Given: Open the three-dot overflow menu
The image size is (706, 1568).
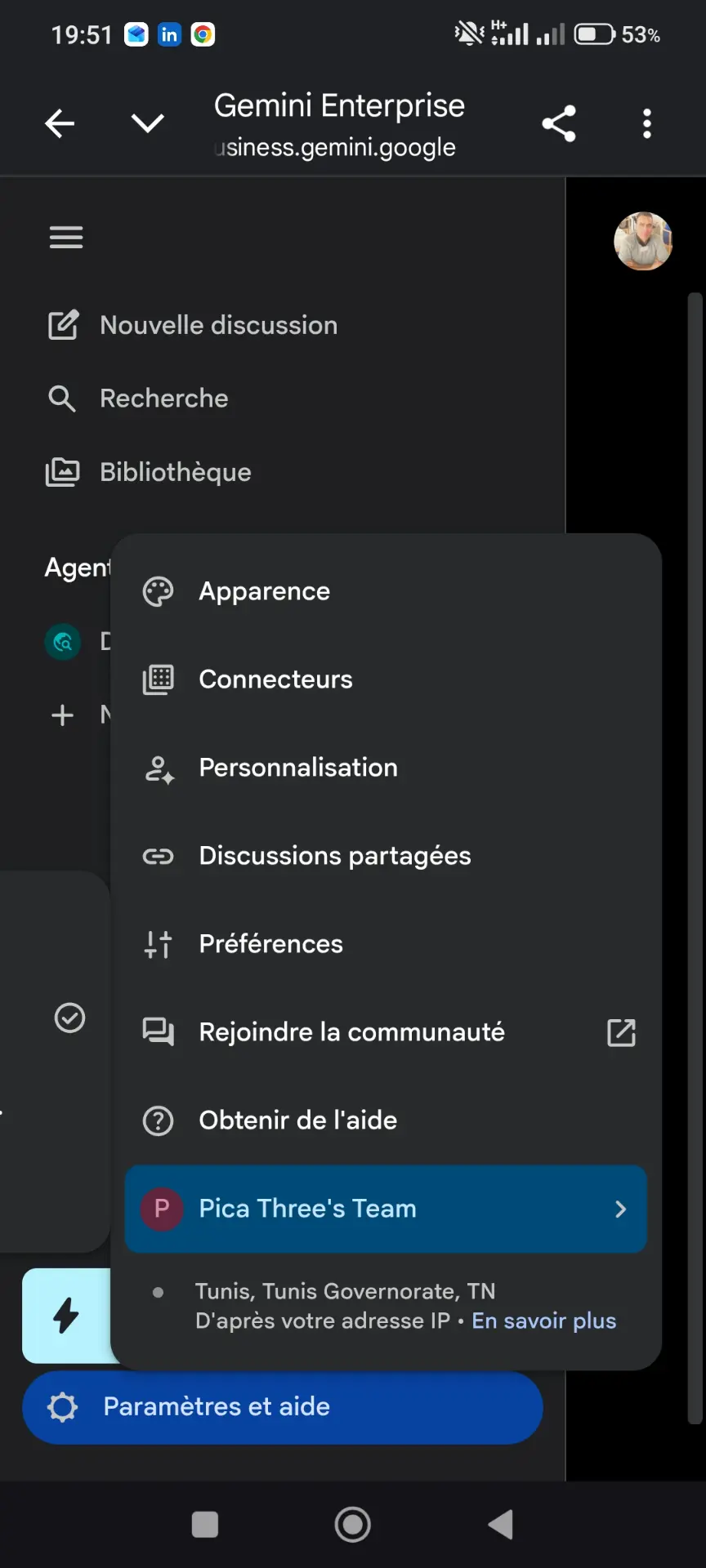Looking at the screenshot, I should point(646,123).
